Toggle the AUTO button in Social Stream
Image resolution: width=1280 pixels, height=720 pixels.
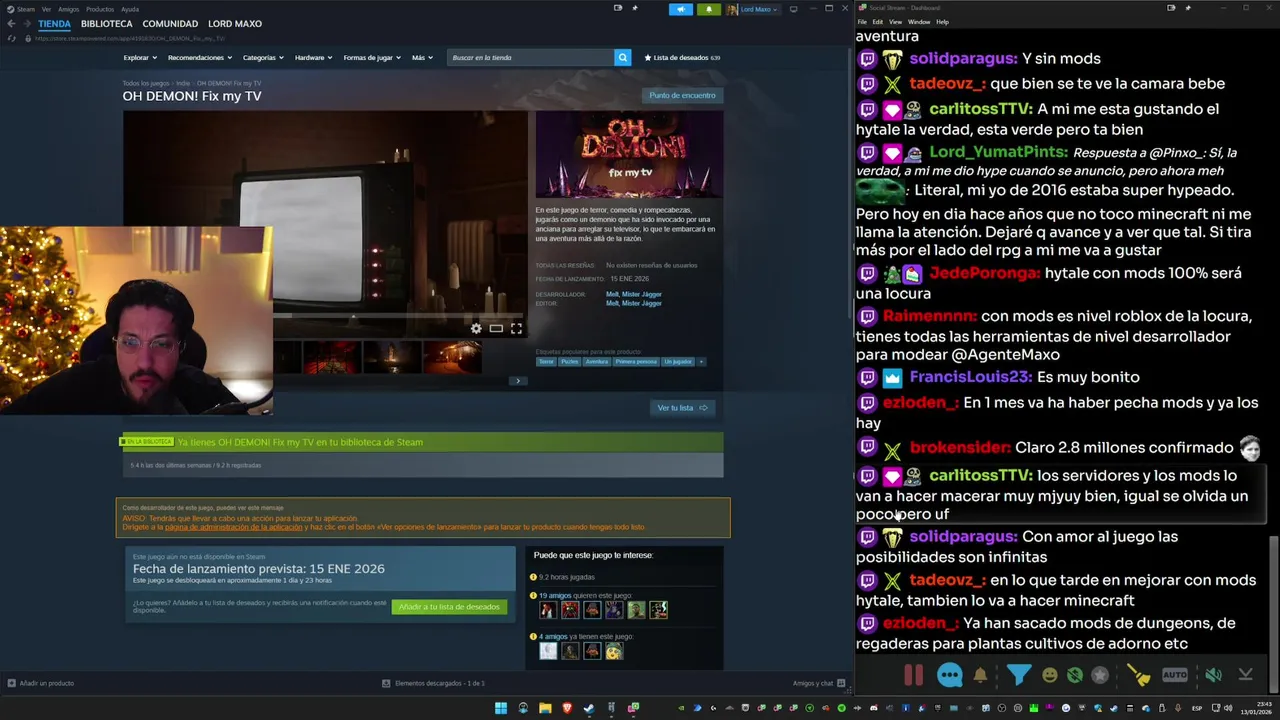click(x=1175, y=675)
